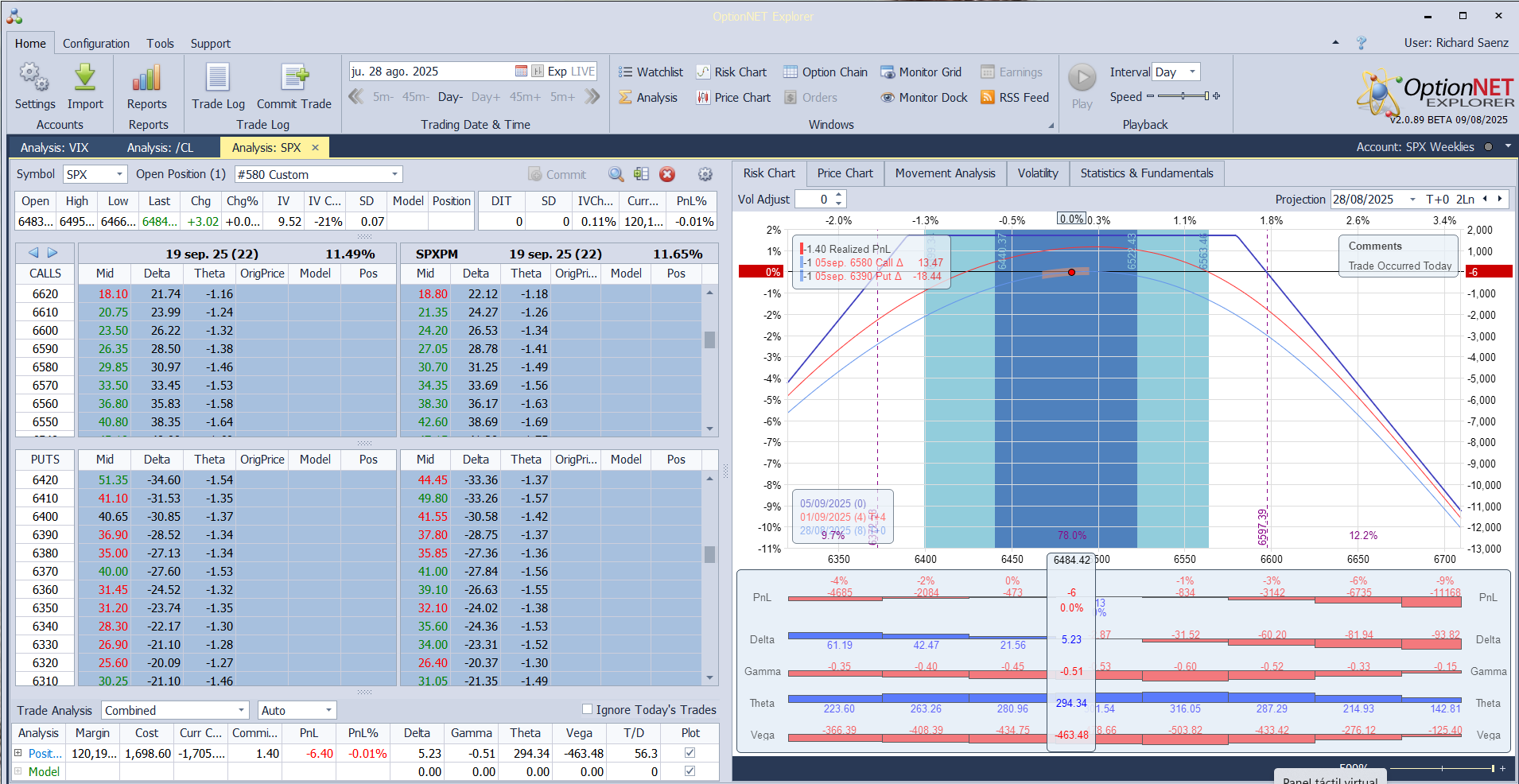Open the Option Chain window

click(825, 72)
